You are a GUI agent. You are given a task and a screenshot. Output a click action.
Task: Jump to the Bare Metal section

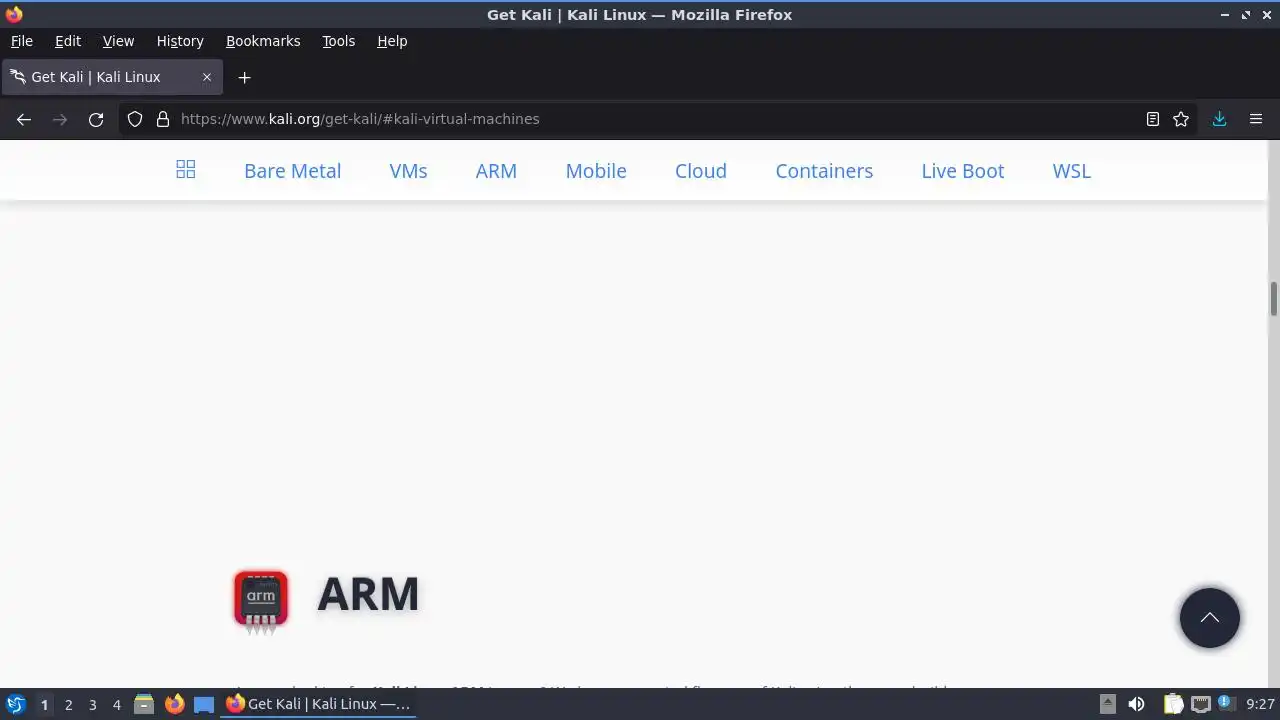[x=292, y=171]
